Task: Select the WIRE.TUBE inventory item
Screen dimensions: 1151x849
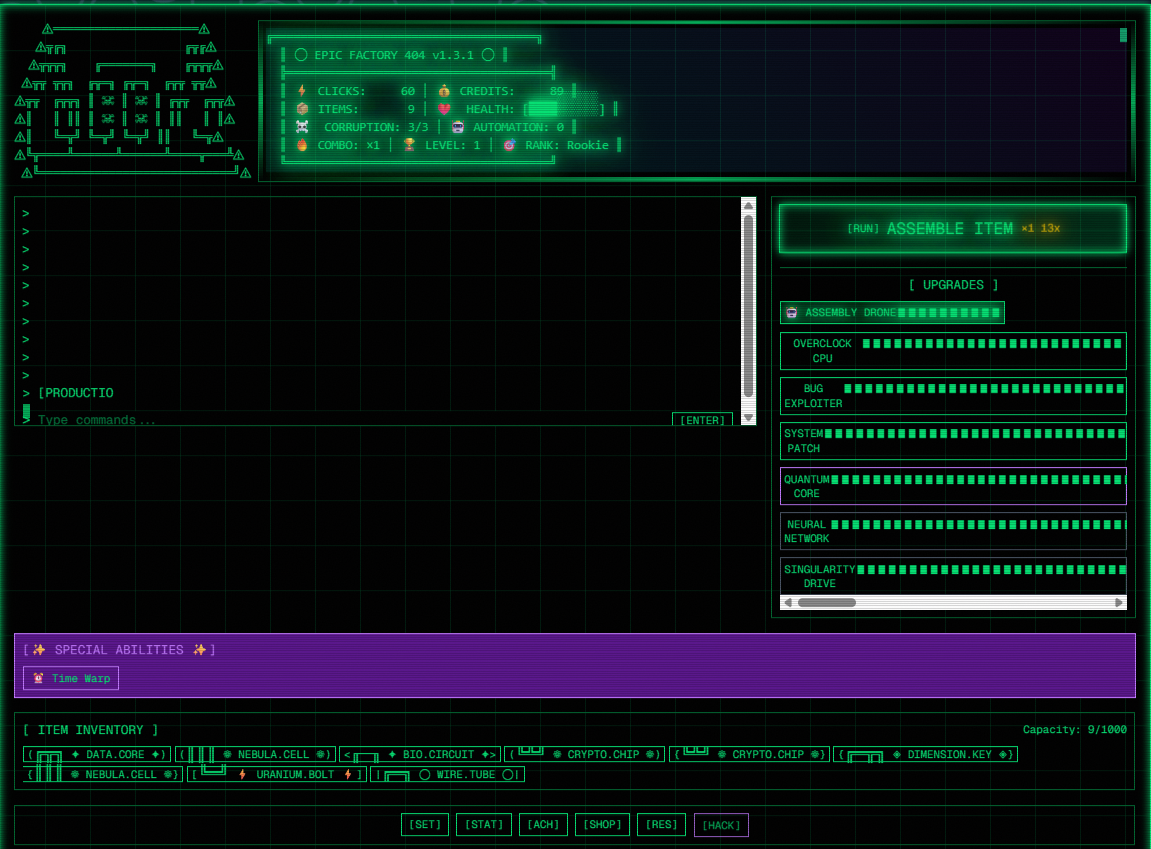Action: click(448, 774)
